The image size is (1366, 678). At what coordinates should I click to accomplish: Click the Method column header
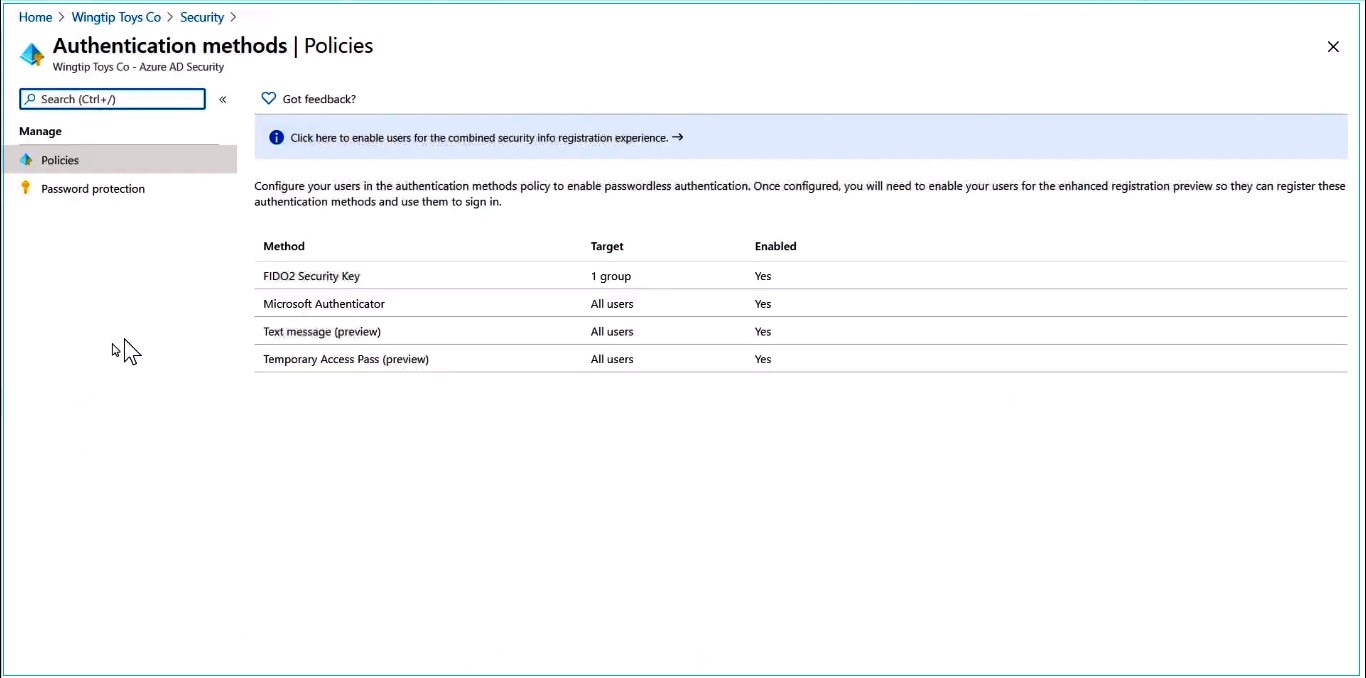pos(284,246)
